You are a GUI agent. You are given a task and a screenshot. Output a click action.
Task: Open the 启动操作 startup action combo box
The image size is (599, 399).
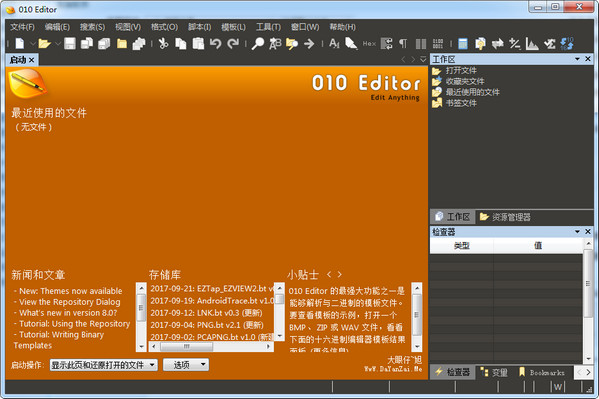point(104,365)
